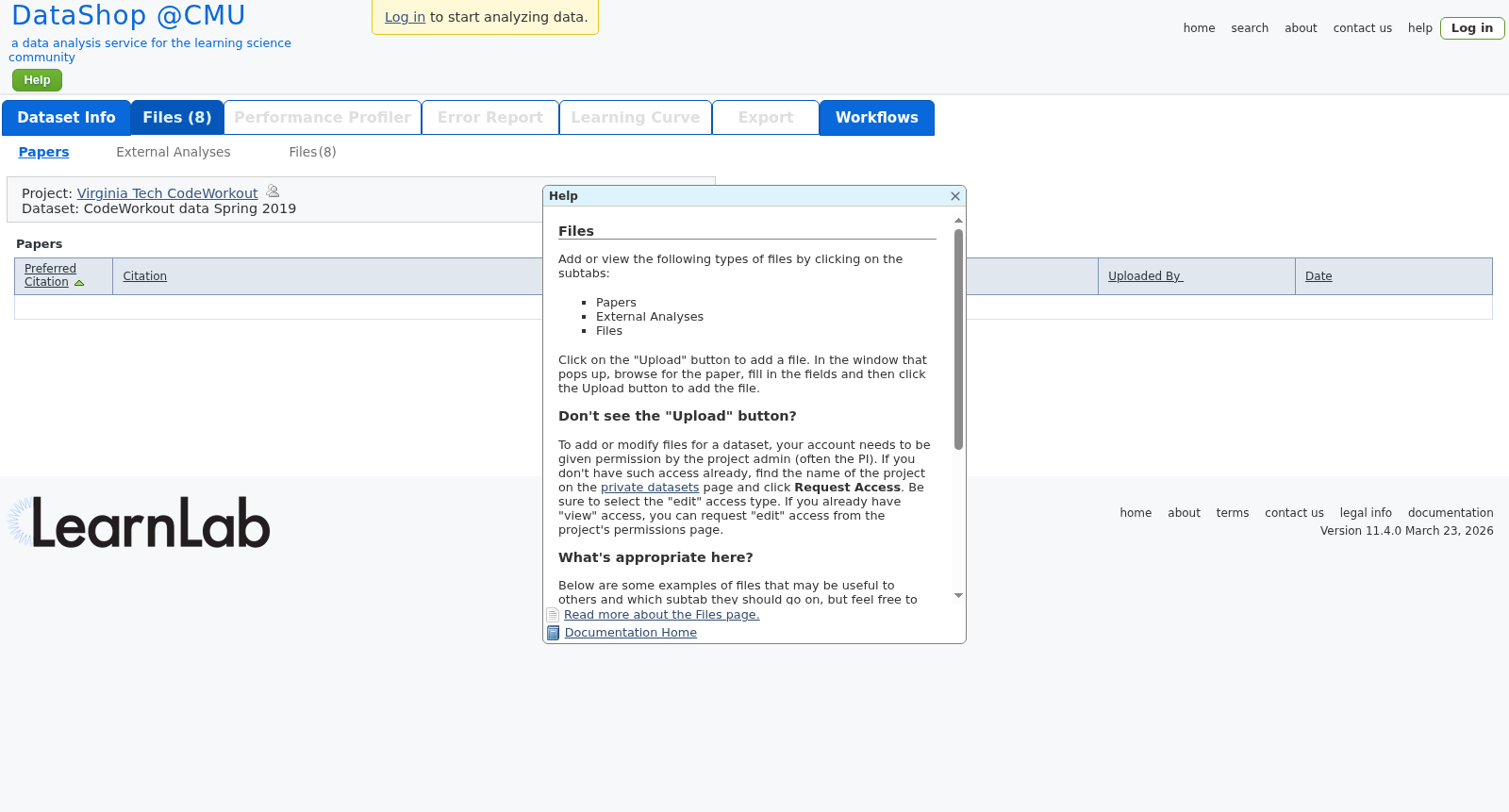
Task: Select the Papers subtab
Action: point(43,152)
